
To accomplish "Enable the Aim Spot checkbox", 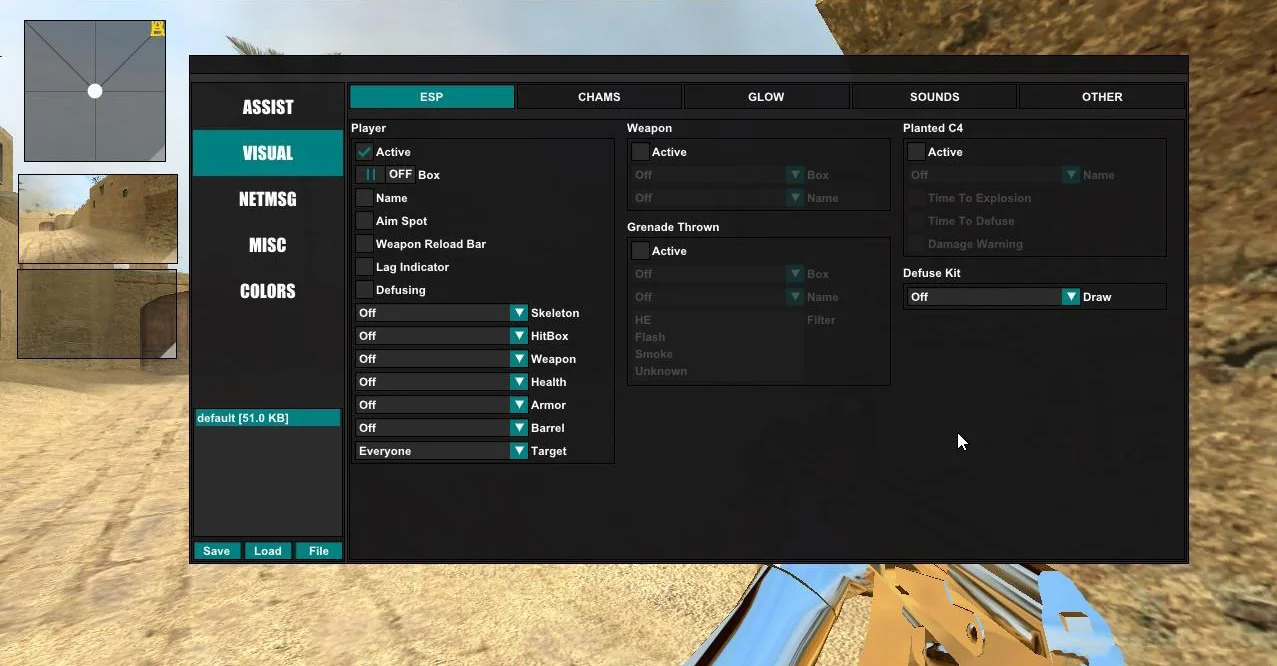I will click(x=364, y=221).
